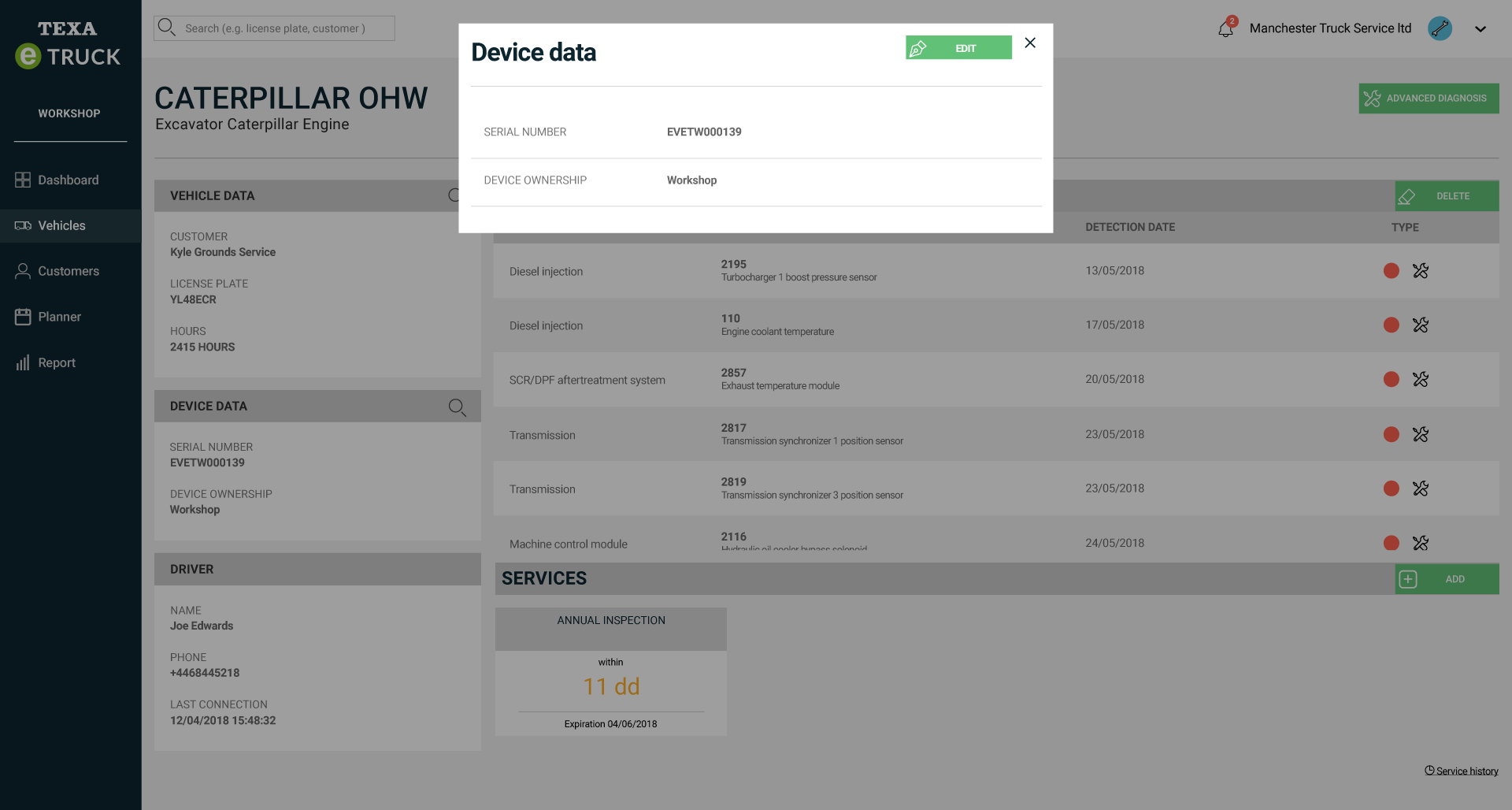This screenshot has height=810, width=1512.
Task: Click the Detection Date column header
Action: (x=1130, y=227)
